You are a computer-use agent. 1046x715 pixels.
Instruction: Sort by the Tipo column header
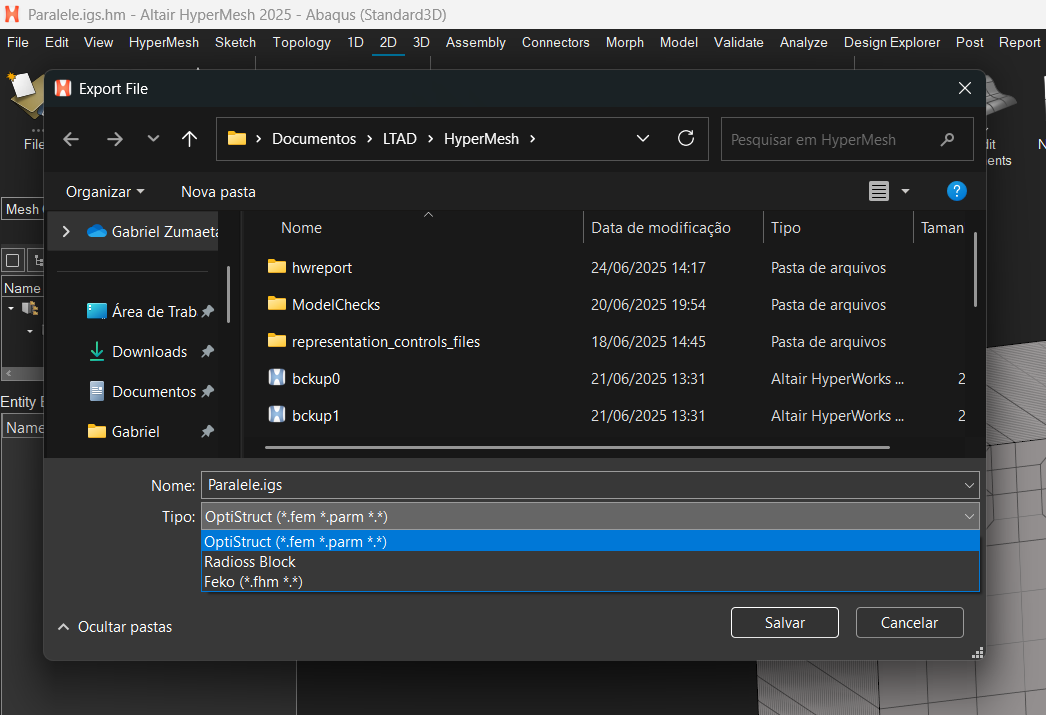[x=786, y=228]
